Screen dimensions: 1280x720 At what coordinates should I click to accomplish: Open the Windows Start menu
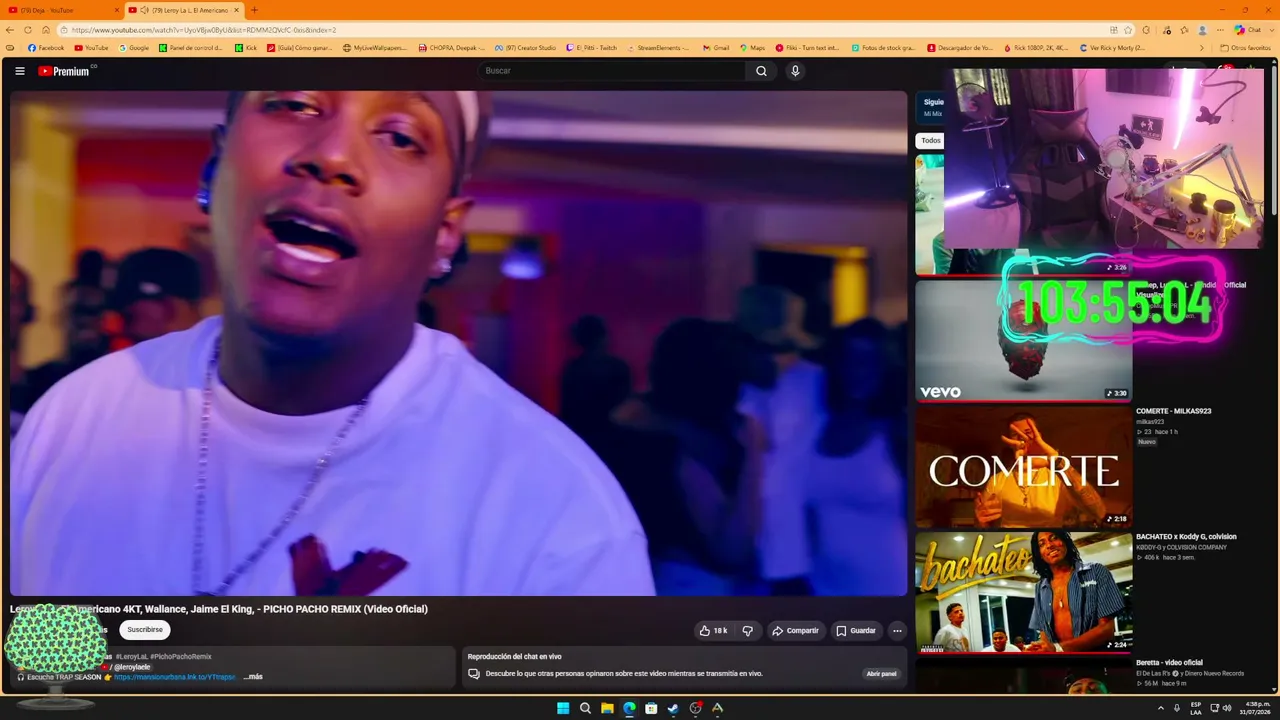(x=563, y=708)
